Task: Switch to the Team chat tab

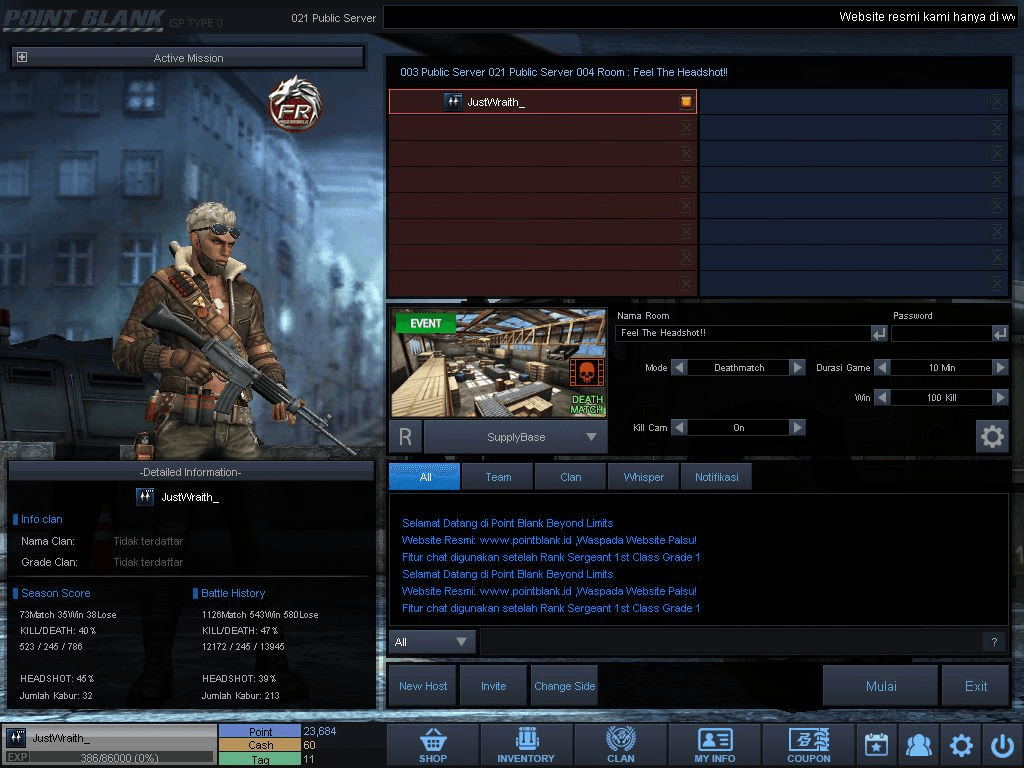Action: tap(498, 477)
